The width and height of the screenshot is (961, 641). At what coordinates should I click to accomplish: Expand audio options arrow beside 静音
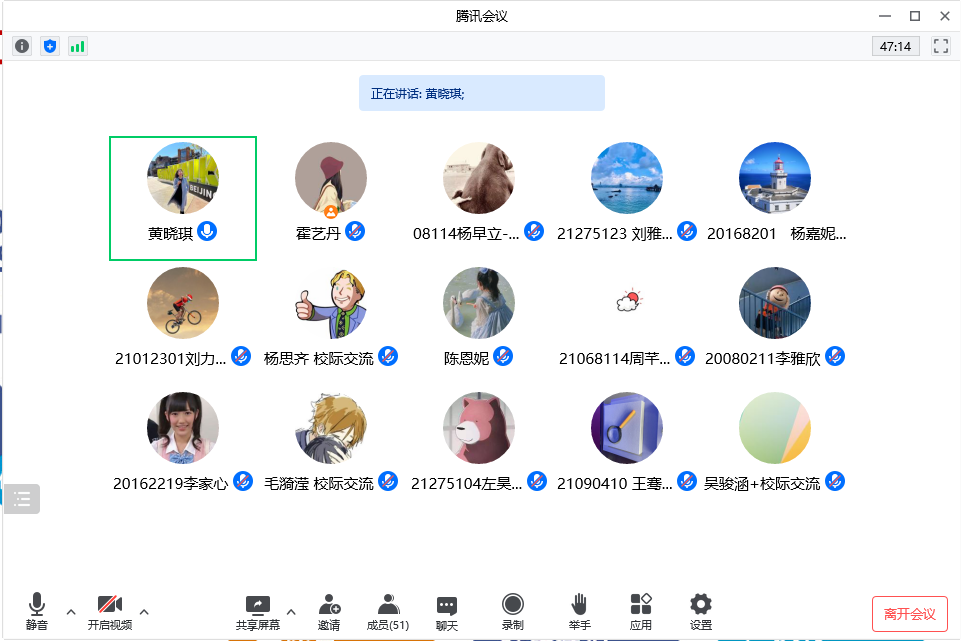pyautogui.click(x=70, y=611)
